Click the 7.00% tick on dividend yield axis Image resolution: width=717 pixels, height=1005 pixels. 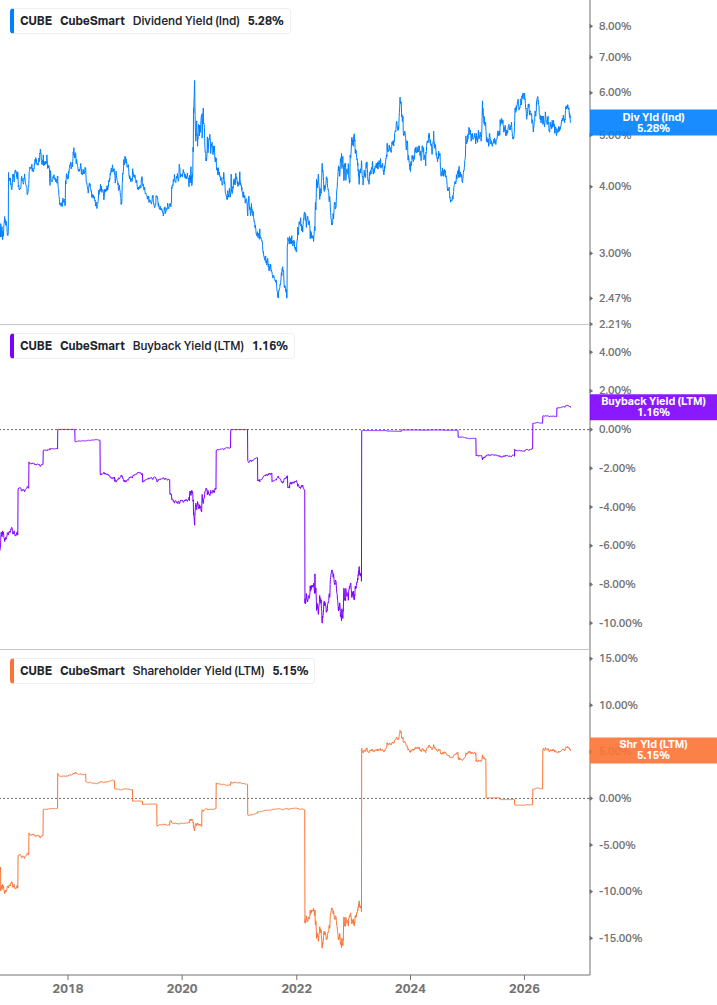614,57
